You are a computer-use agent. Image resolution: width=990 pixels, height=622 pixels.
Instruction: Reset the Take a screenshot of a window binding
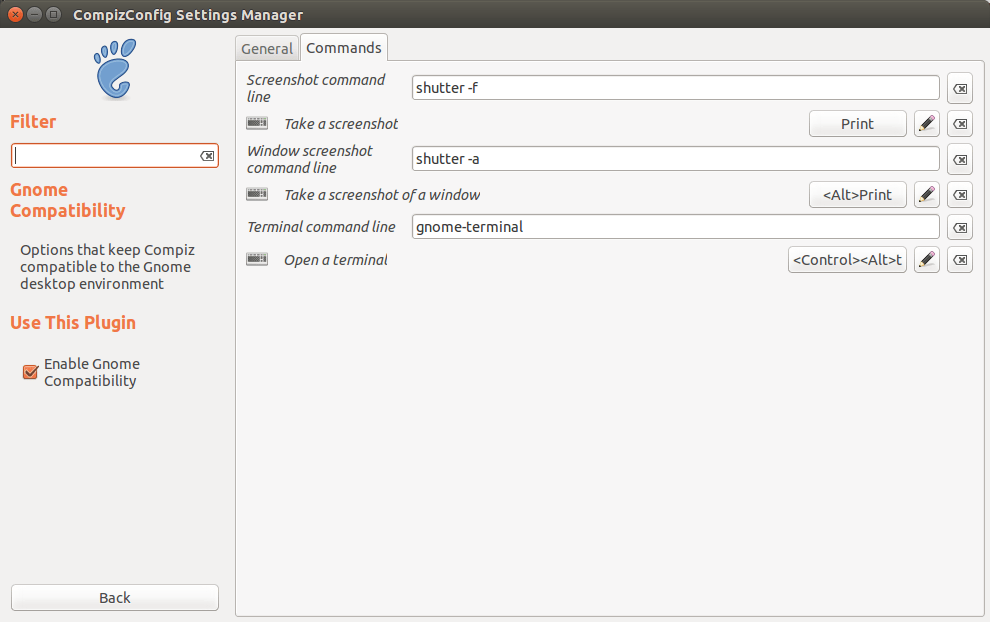pos(959,195)
